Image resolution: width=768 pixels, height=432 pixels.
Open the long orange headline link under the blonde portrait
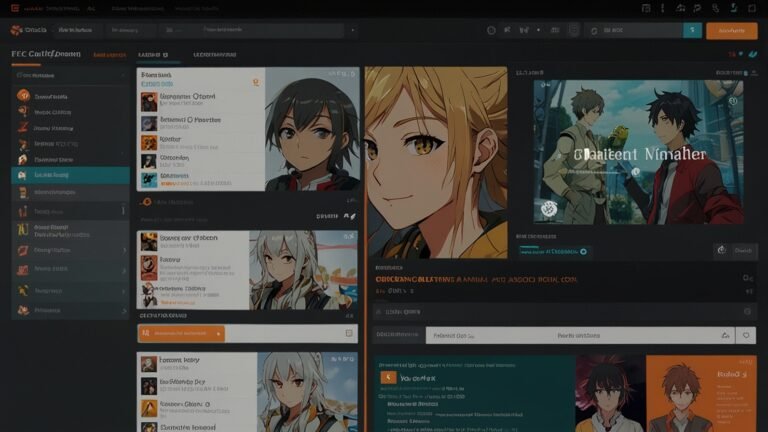click(476, 279)
